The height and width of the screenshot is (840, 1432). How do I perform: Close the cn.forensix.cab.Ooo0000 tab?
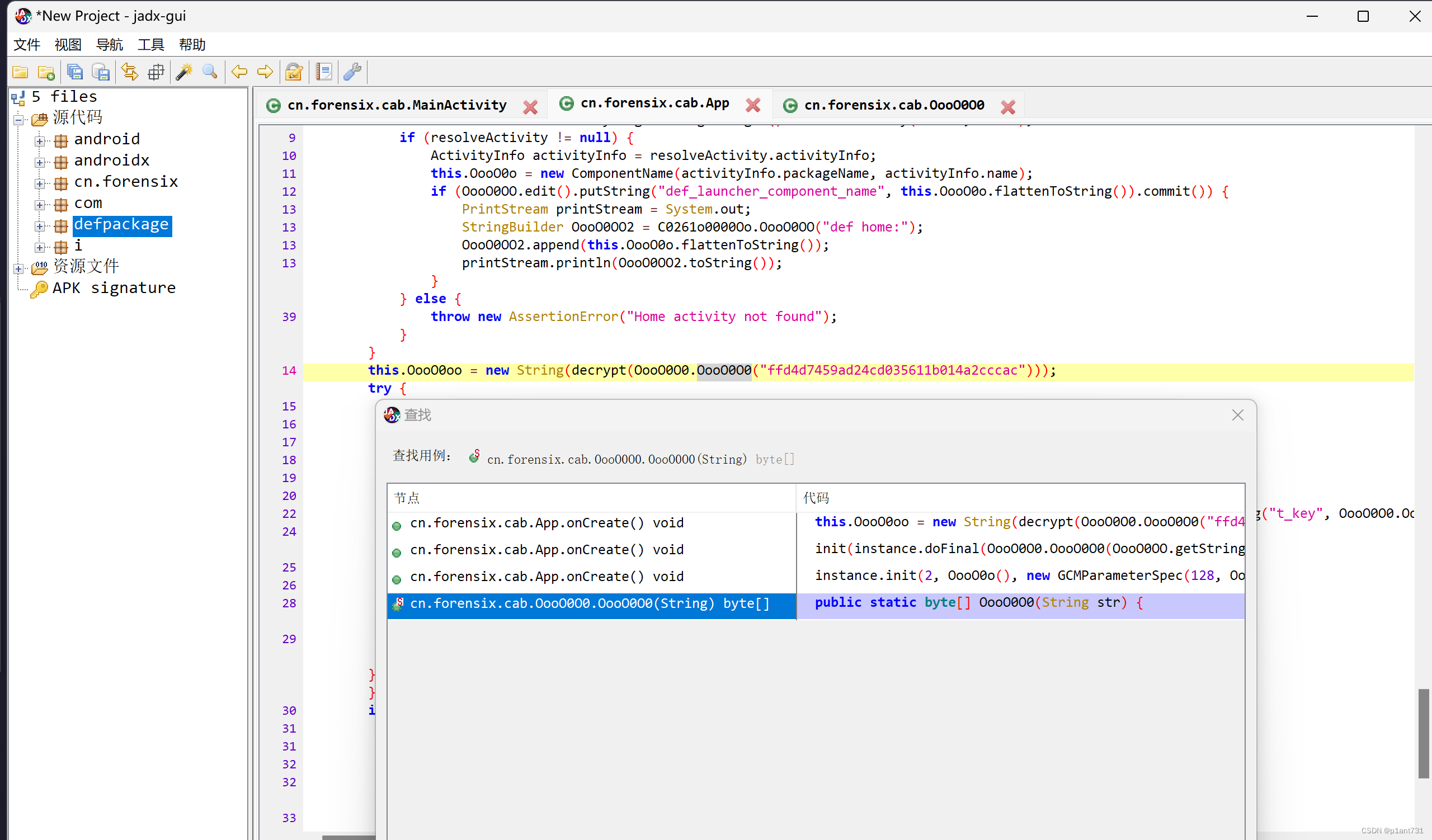tap(1008, 107)
